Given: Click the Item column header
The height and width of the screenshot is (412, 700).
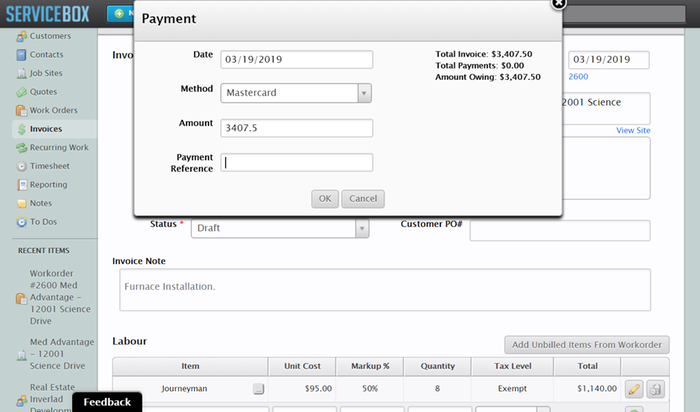Looking at the screenshot, I should [x=190, y=366].
